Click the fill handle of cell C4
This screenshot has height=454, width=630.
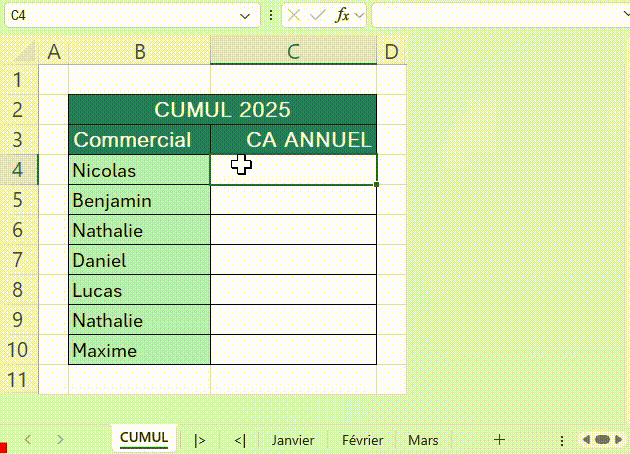click(x=376, y=184)
